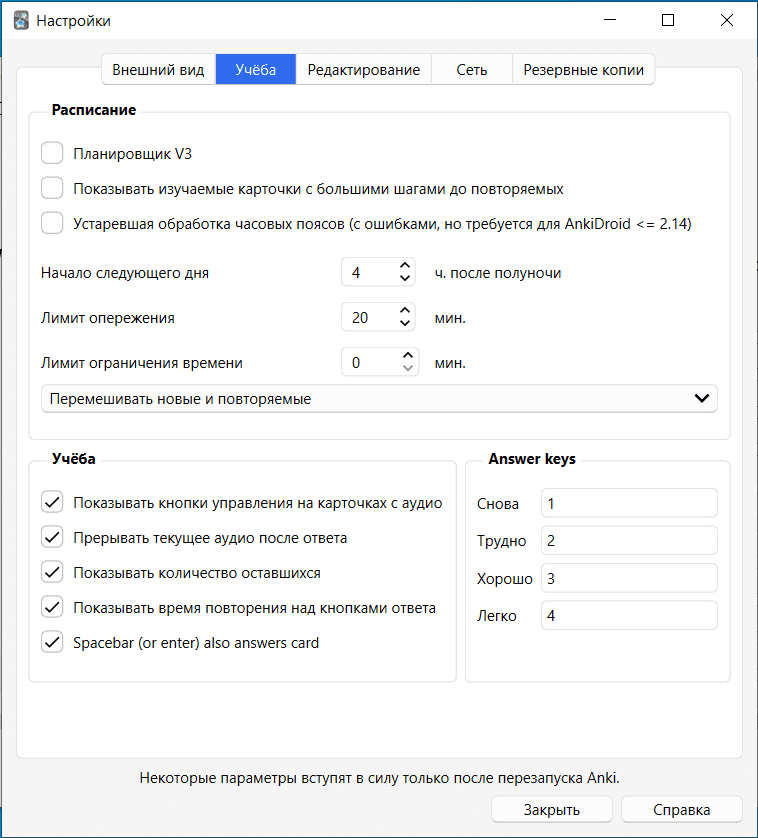Open help via Справка button
This screenshot has width=758, height=838.
click(x=681, y=809)
